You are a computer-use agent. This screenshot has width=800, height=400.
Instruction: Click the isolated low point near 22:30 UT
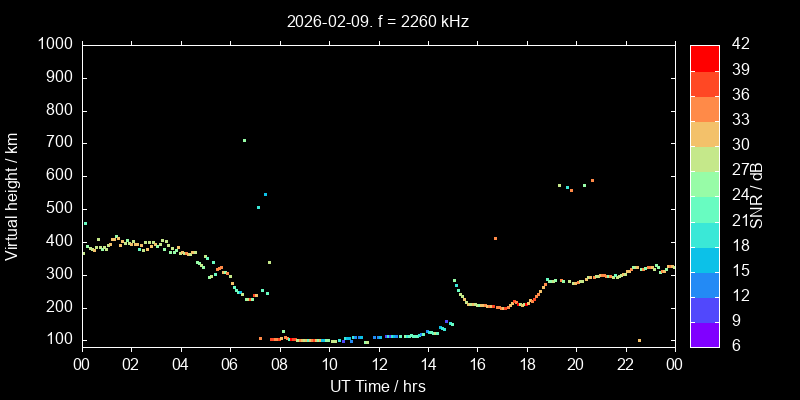click(639, 340)
